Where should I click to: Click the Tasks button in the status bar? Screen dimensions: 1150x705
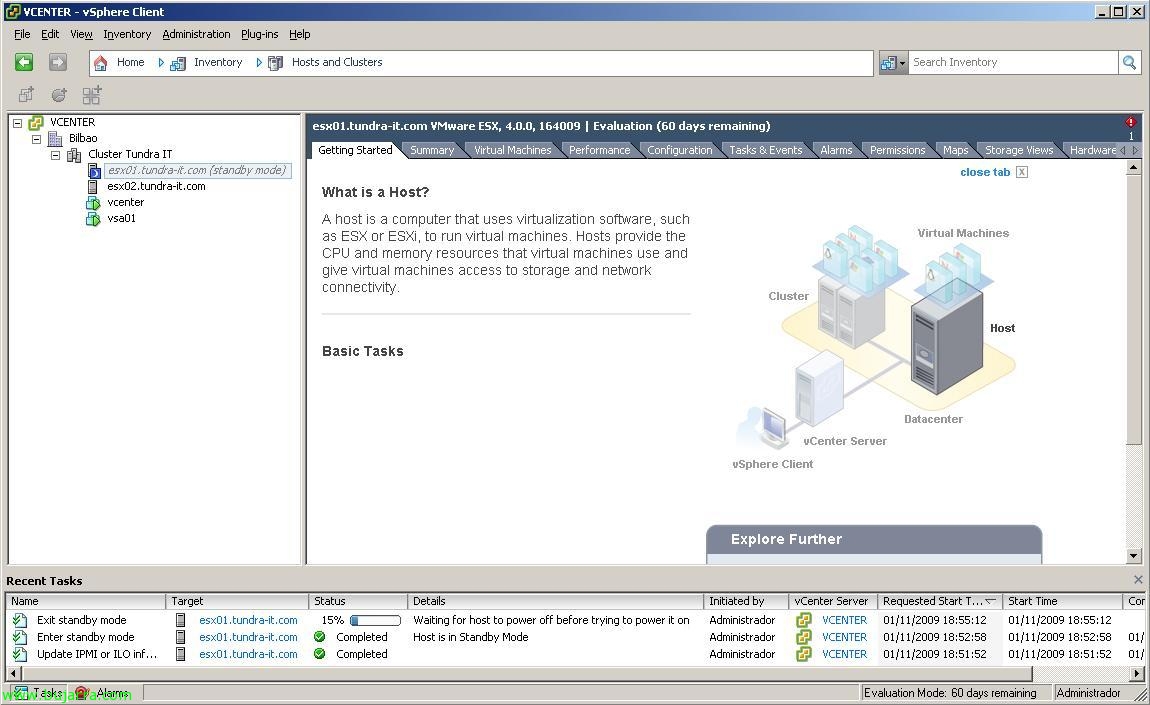39,693
